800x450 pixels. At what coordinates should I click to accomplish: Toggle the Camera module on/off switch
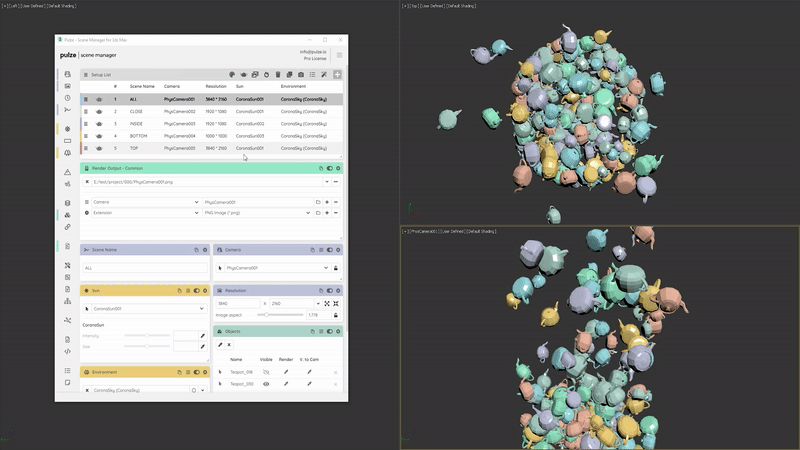[x=330, y=250]
